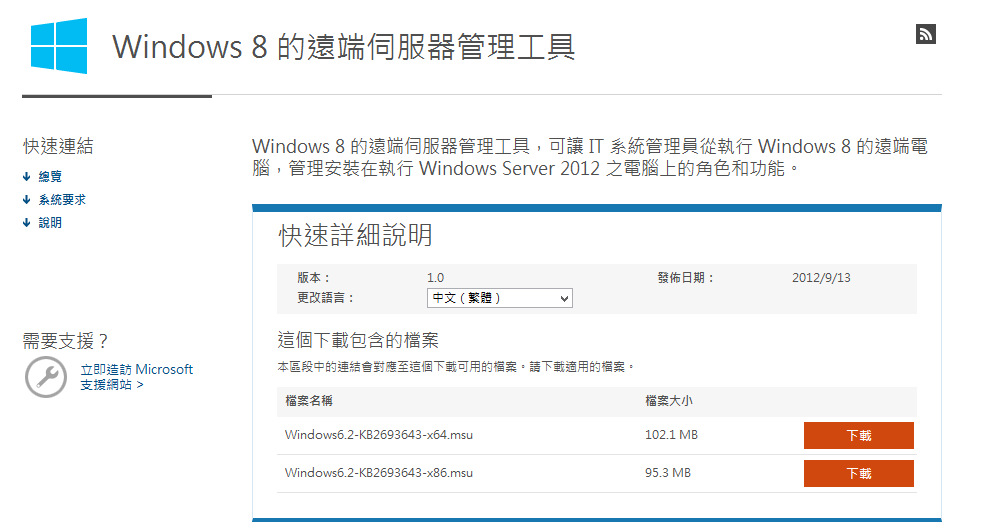
Task: Click the 檔案名稱 column header
Action: (x=309, y=401)
